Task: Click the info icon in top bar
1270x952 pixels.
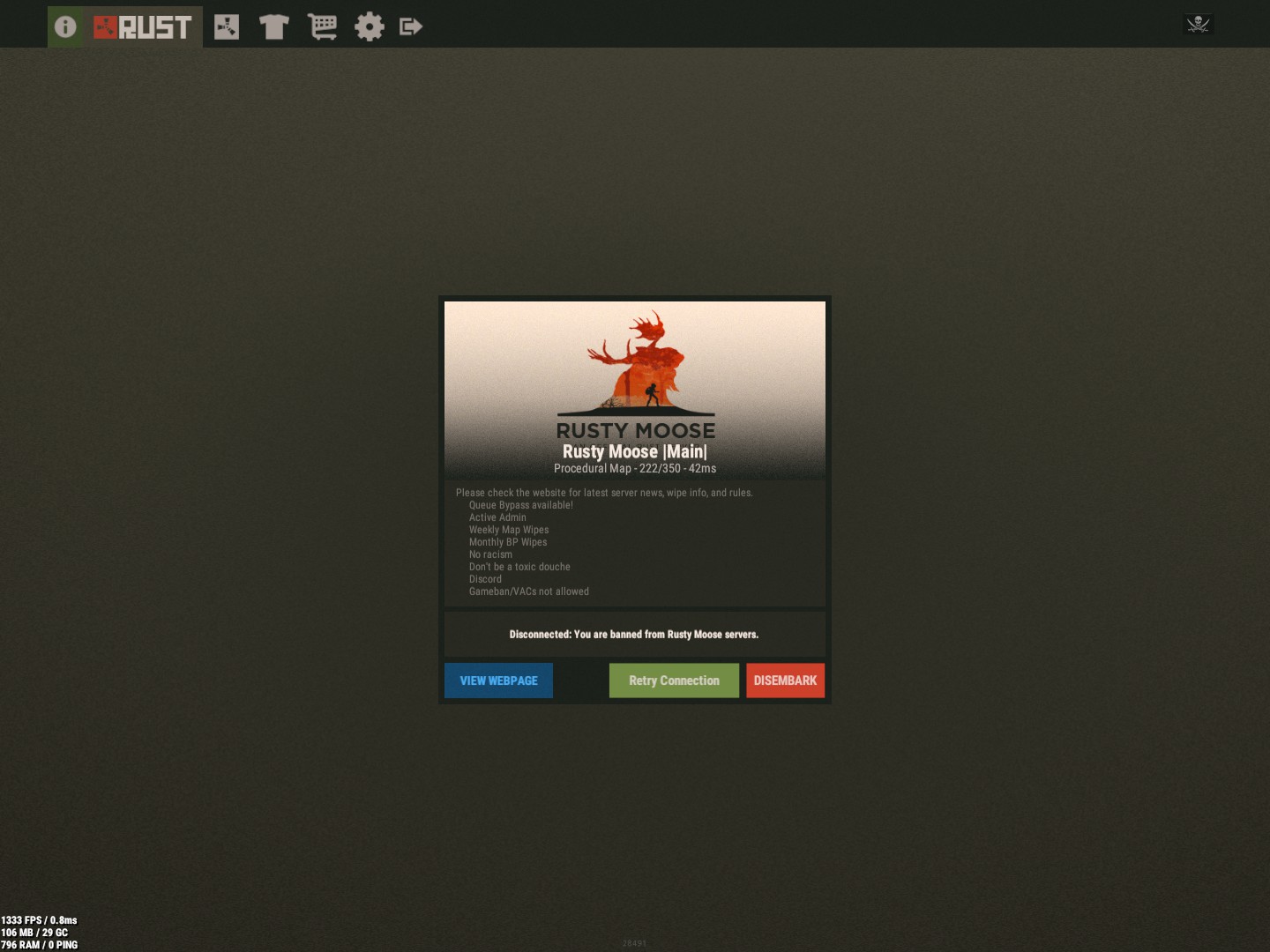Action: tap(65, 26)
